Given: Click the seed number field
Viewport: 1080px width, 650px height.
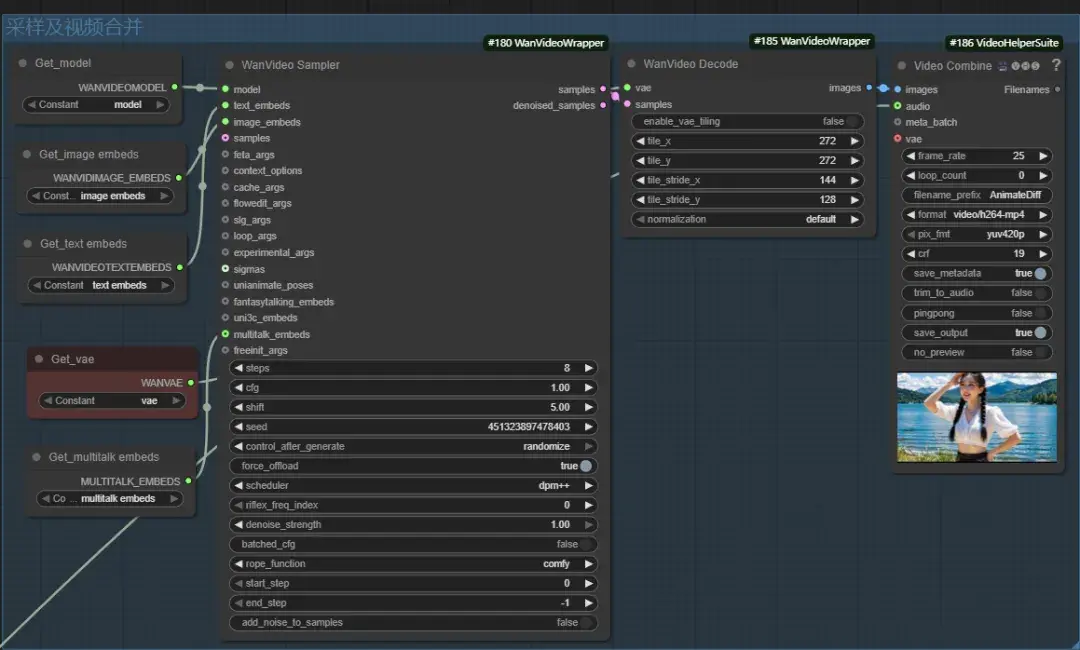Looking at the screenshot, I should [413, 427].
